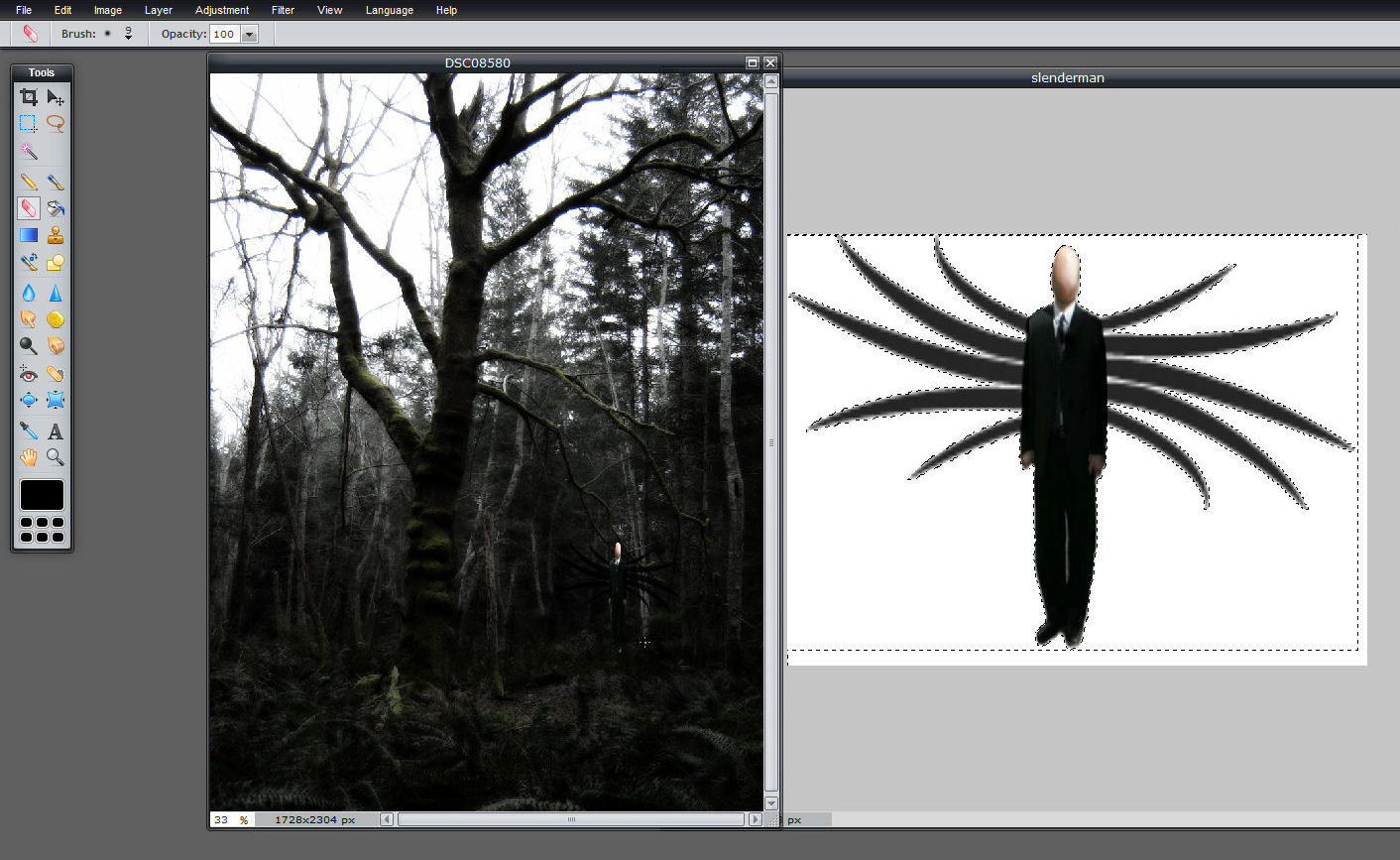Open the File menu
1400x860 pixels.
[24, 10]
